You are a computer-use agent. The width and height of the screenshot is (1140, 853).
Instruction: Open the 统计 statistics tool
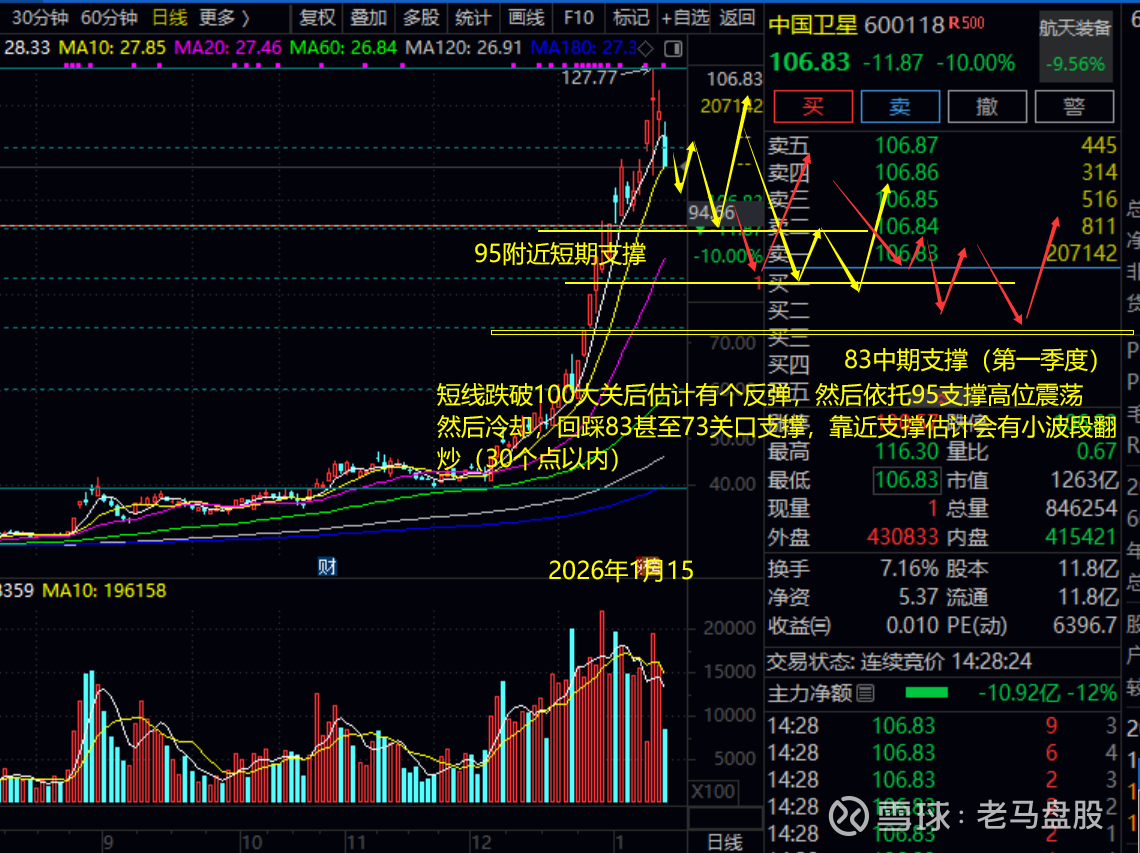[x=473, y=17]
